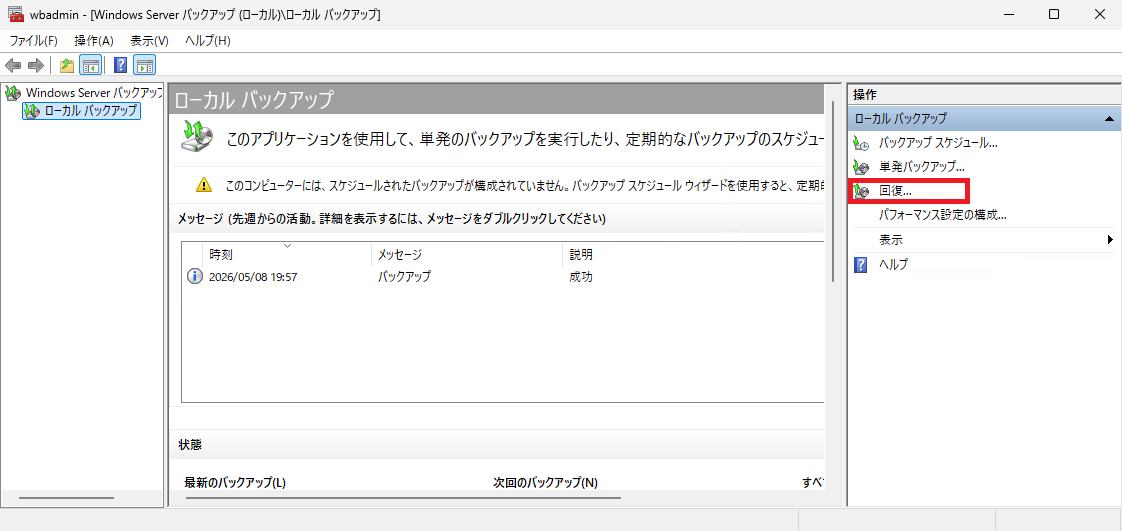Toggle the action pane toolbar icon
The height and width of the screenshot is (531, 1122).
[145, 66]
